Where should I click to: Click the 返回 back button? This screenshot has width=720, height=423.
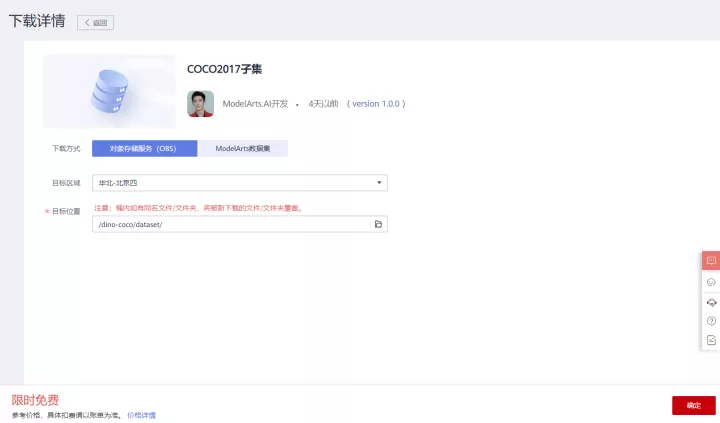click(96, 22)
